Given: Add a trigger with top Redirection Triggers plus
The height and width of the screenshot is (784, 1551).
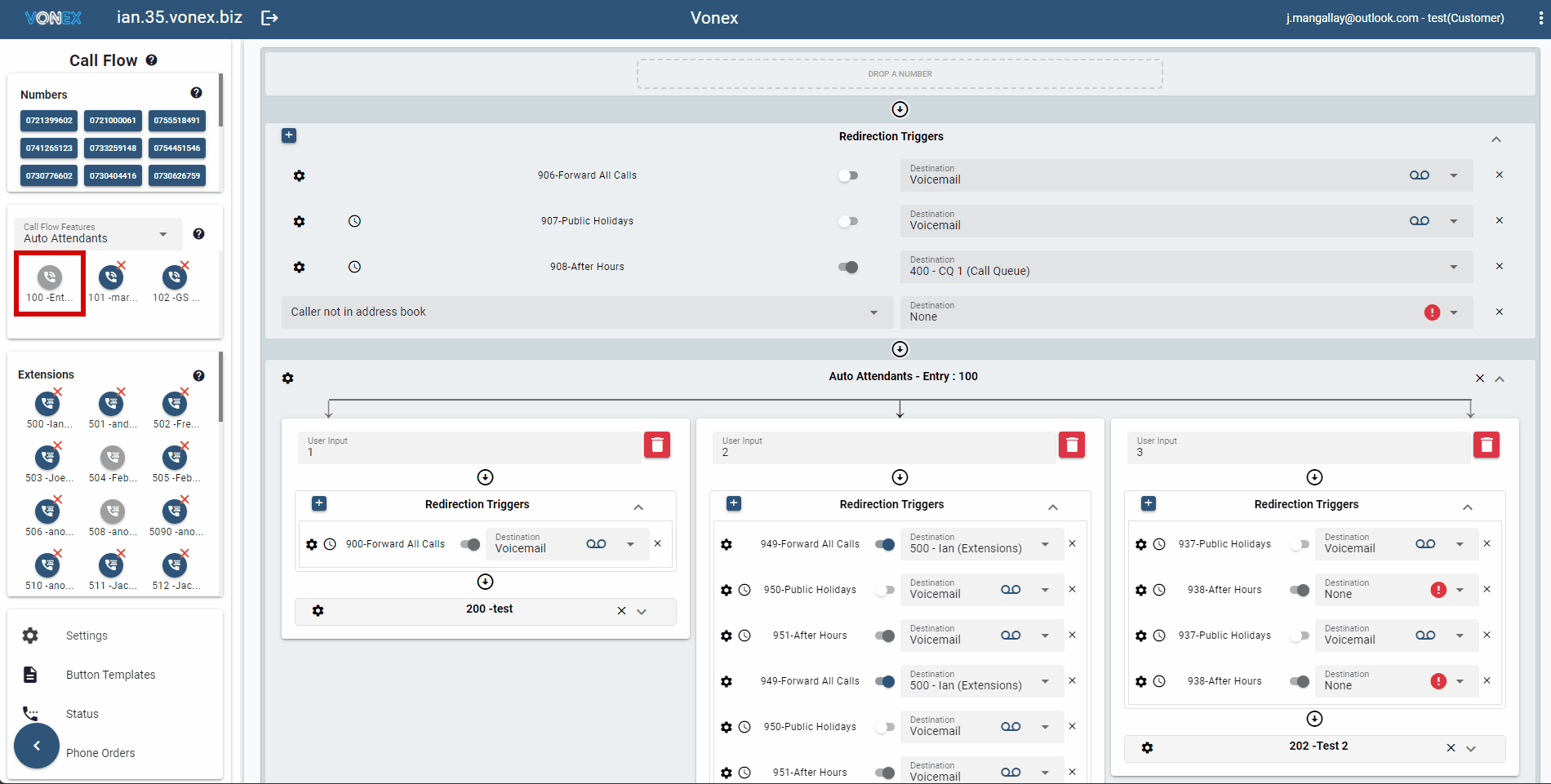Looking at the screenshot, I should [x=289, y=135].
